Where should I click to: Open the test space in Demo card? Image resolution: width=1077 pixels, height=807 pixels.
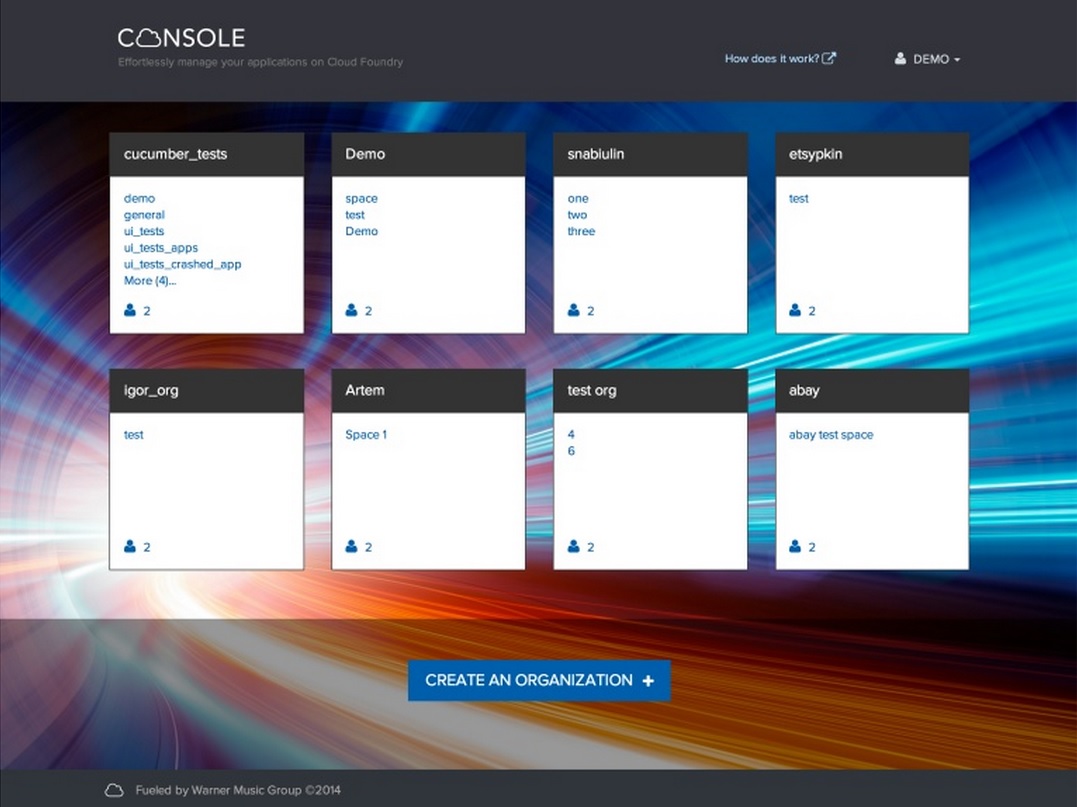355,215
